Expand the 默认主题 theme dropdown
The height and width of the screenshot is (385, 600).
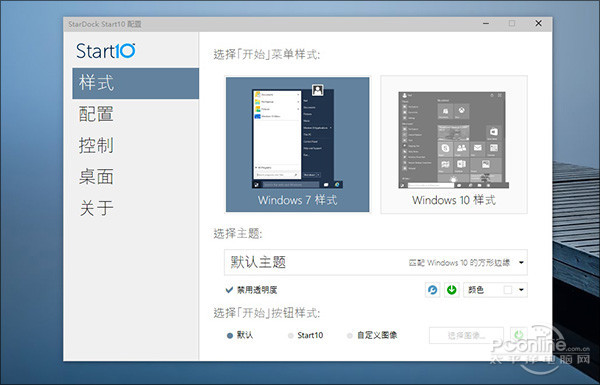coord(376,263)
